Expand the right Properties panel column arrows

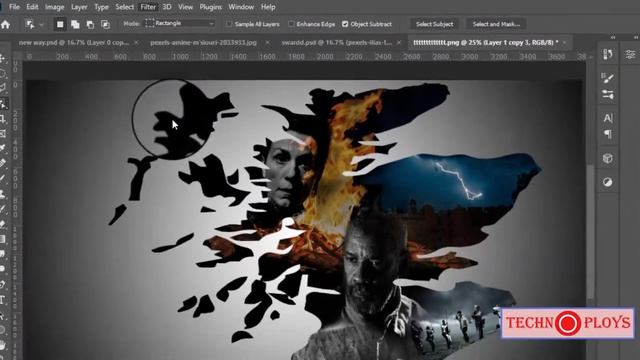[636, 37]
